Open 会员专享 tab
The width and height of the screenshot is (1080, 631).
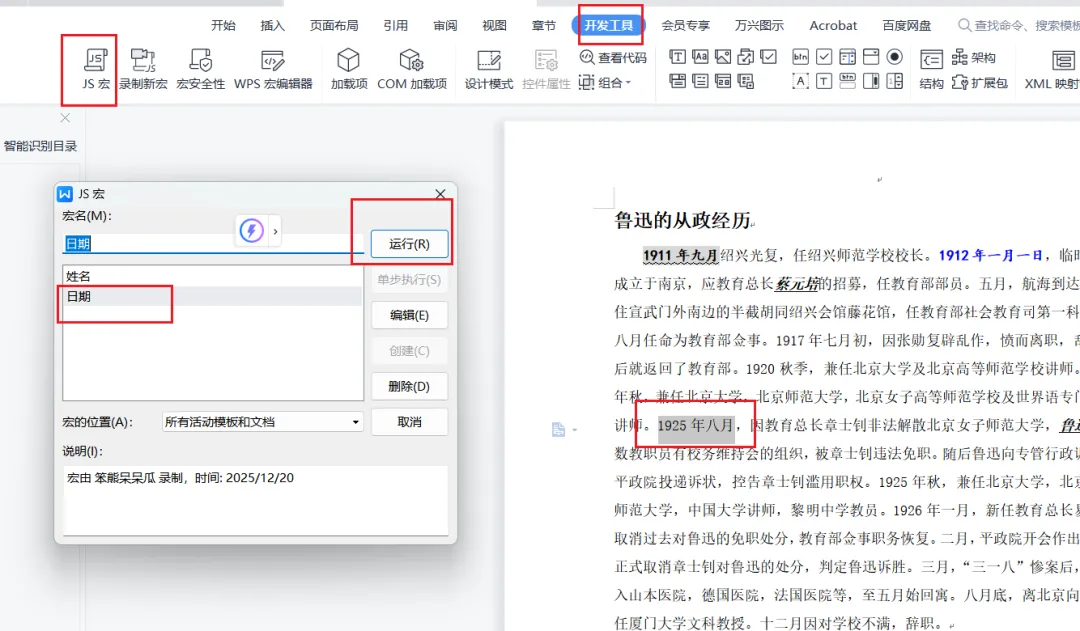[x=685, y=25]
